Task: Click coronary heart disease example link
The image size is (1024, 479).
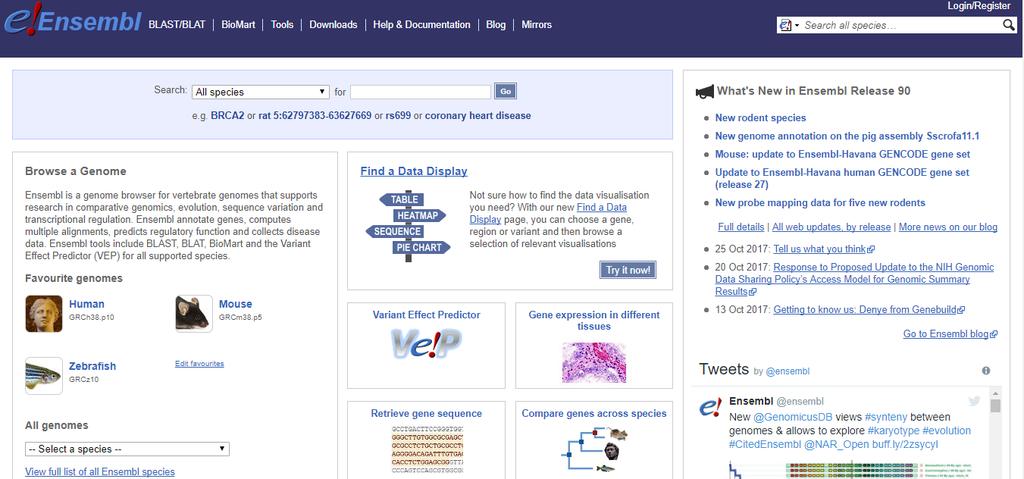Action: (x=478, y=116)
